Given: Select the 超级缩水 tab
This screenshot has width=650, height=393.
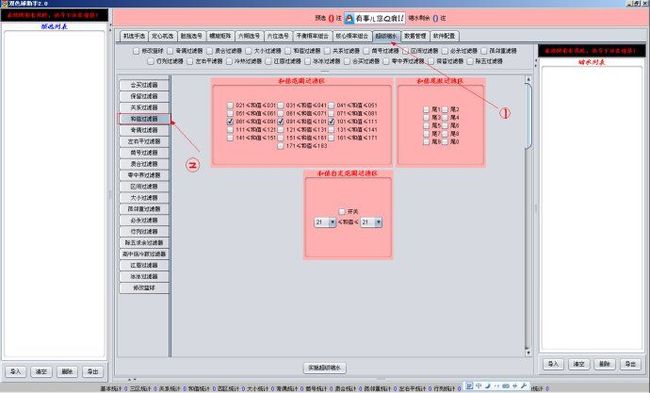Looking at the screenshot, I should (386, 36).
